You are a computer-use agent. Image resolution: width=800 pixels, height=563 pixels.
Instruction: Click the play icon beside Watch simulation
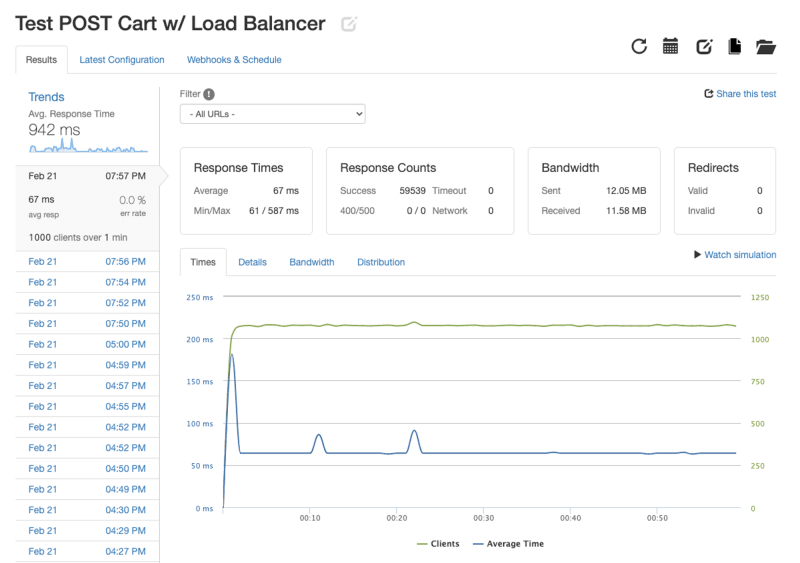pyautogui.click(x=697, y=254)
